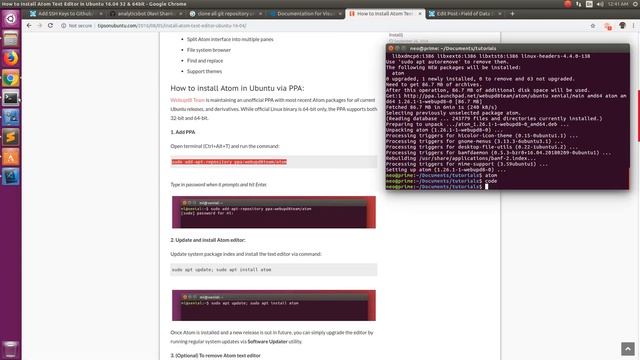Image resolution: width=640 pixels, height=360 pixels.
Task: Close the How to Install Atom tab
Action: tap(420, 13)
